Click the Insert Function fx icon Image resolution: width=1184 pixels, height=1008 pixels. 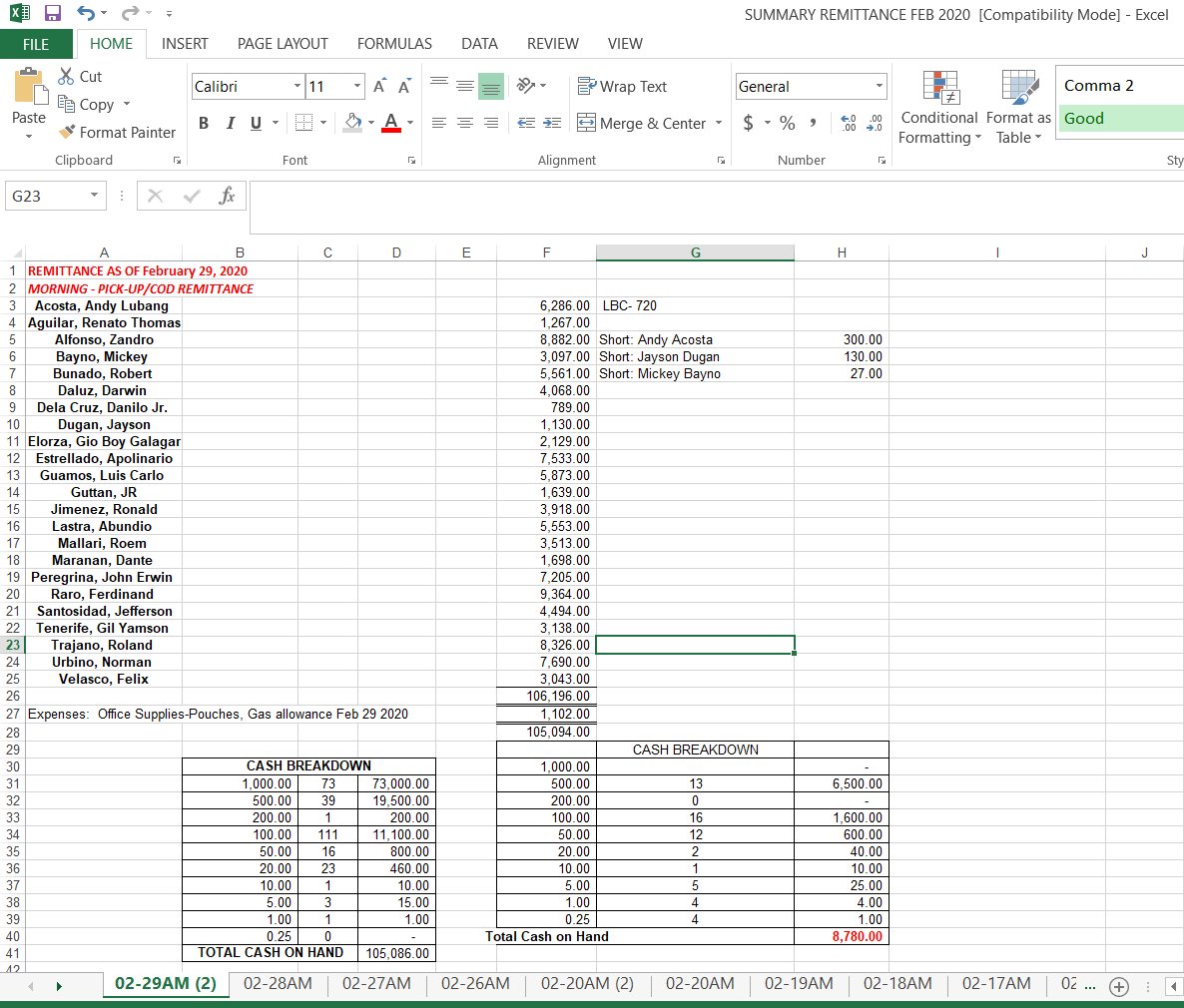[x=227, y=197]
